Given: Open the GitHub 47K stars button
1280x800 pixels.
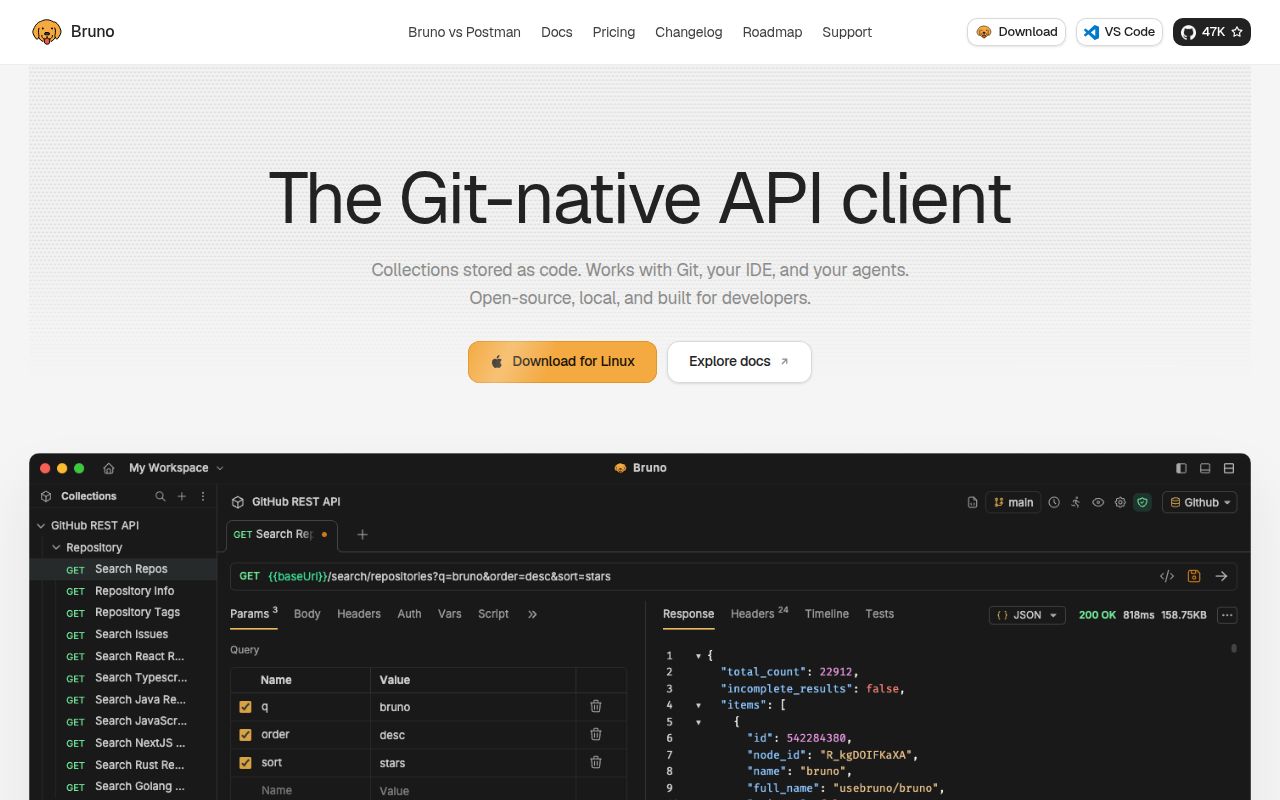Looking at the screenshot, I should 1212,32.
